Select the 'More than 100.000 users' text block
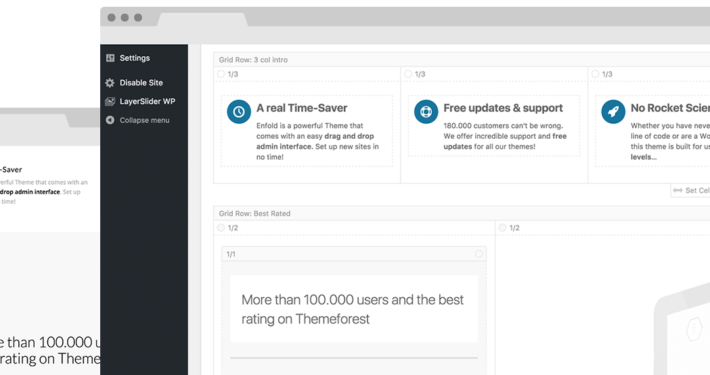This screenshot has height=375, width=710. point(354,309)
